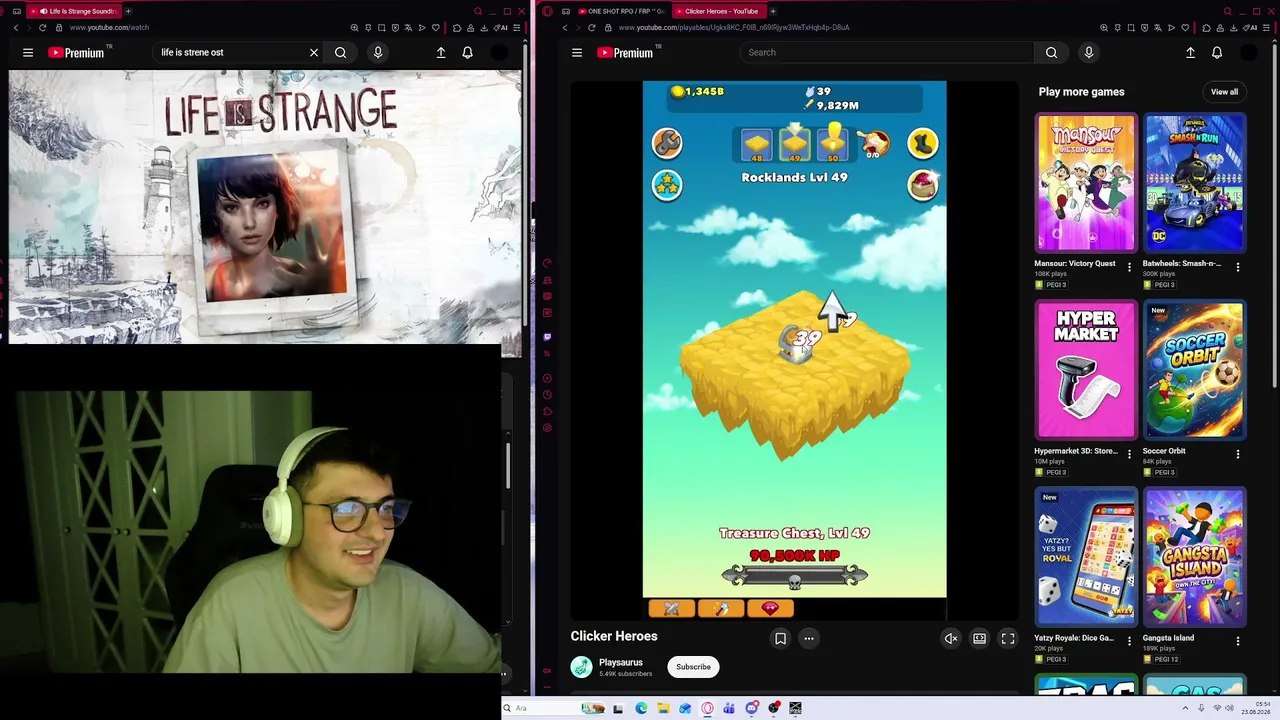Open the Create upload icon in the Clicker Heroes window

coord(1190,52)
